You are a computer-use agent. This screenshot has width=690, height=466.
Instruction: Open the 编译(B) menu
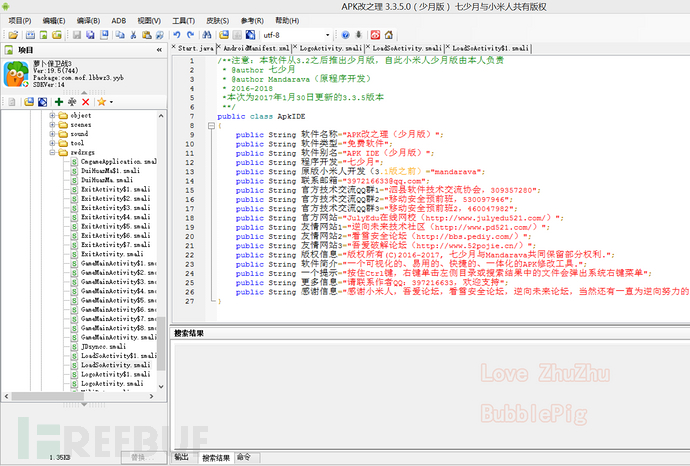[x=88, y=21]
